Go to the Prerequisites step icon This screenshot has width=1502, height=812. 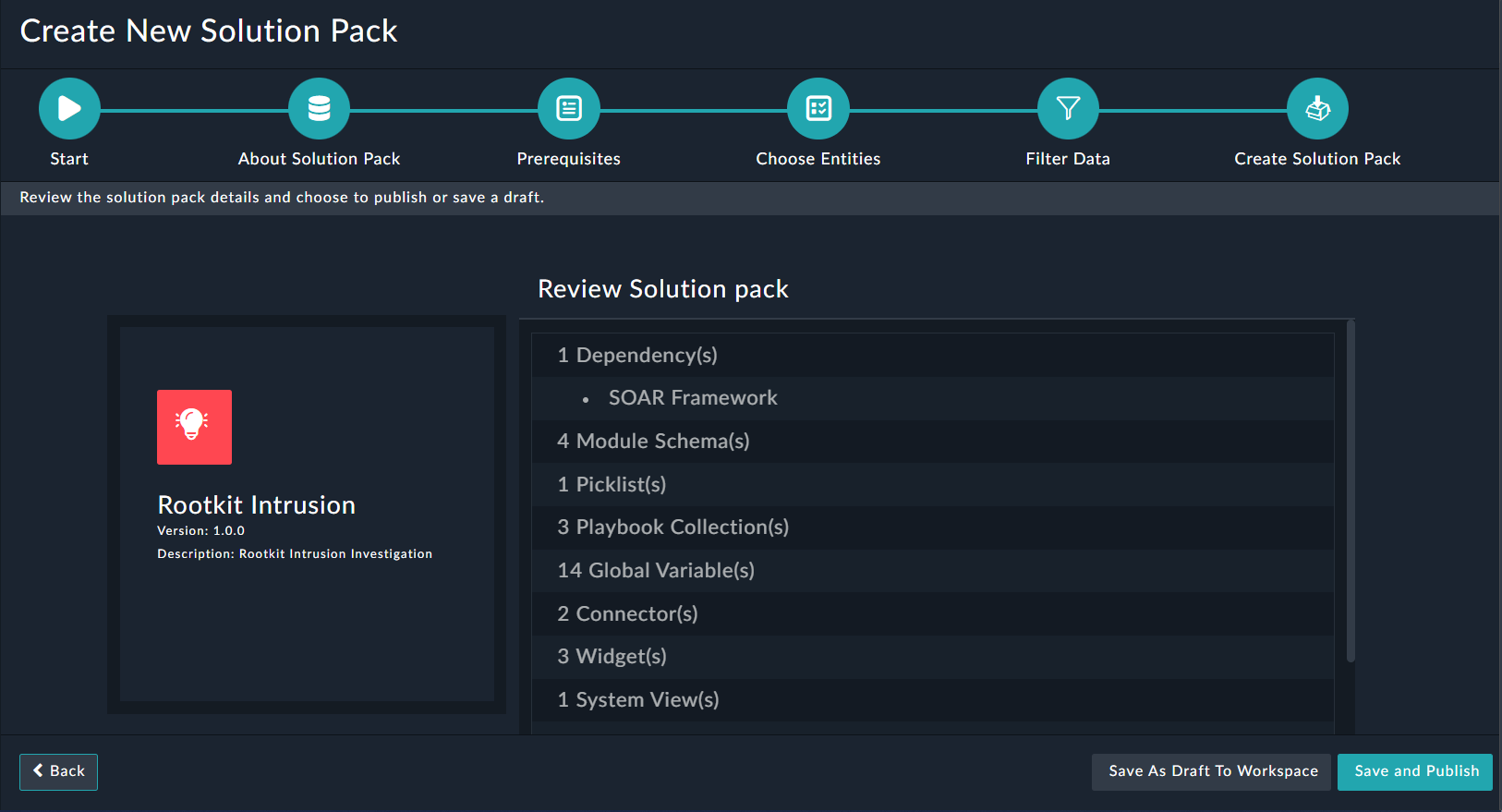pos(569,109)
